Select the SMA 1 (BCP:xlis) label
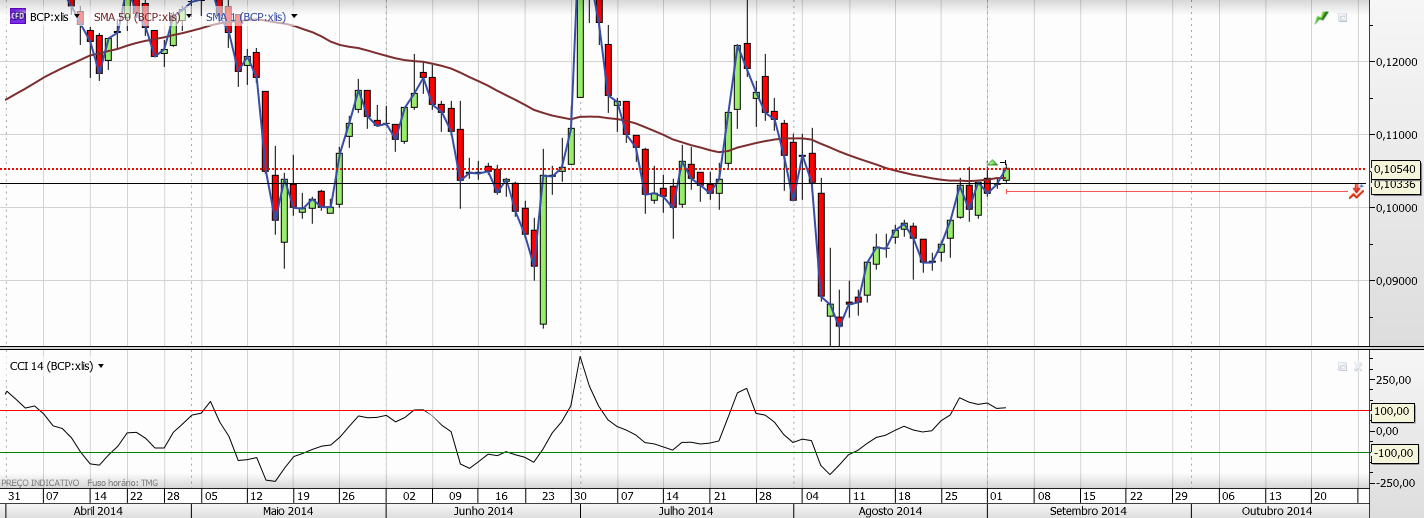Viewport: 1424px width, 518px height. (245, 17)
